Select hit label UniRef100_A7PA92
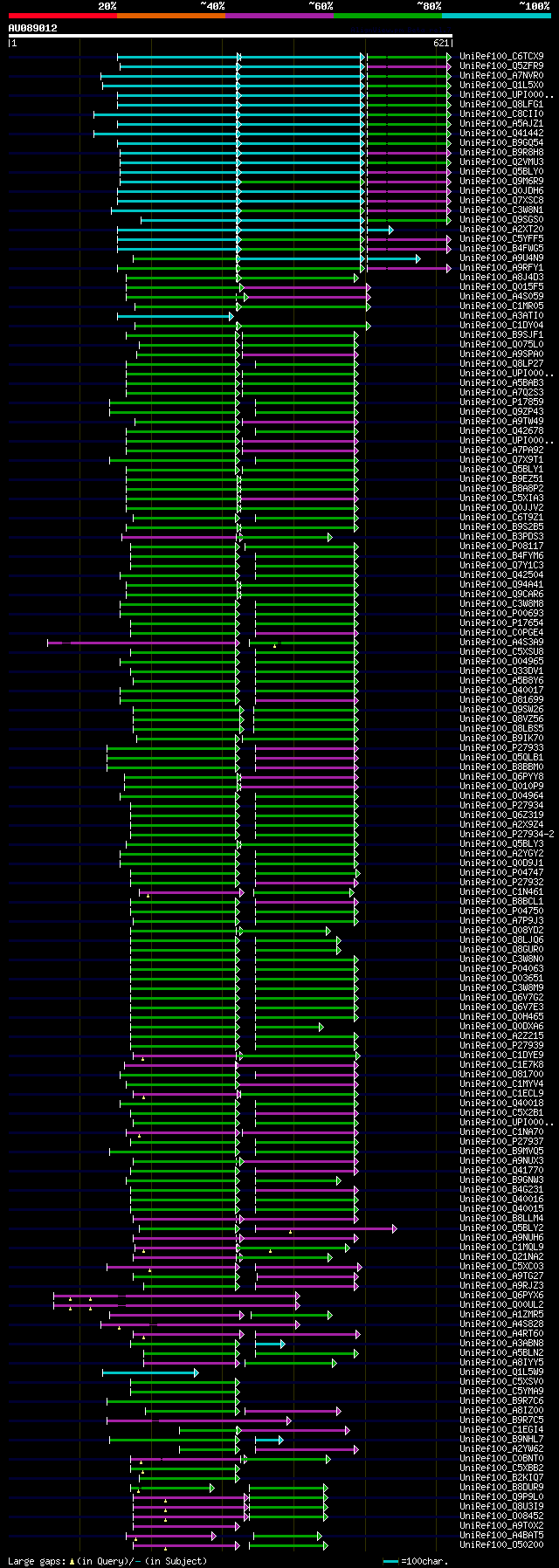The image size is (559, 1568). point(501,450)
